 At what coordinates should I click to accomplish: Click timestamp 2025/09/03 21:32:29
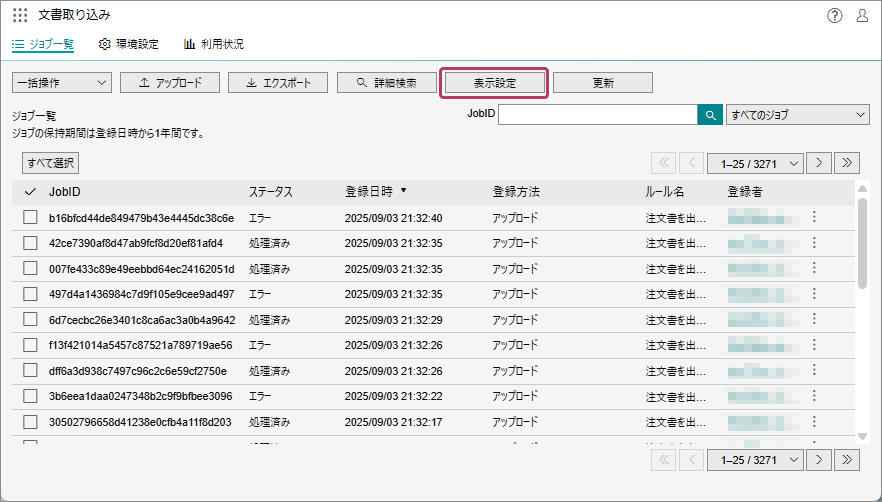393,320
